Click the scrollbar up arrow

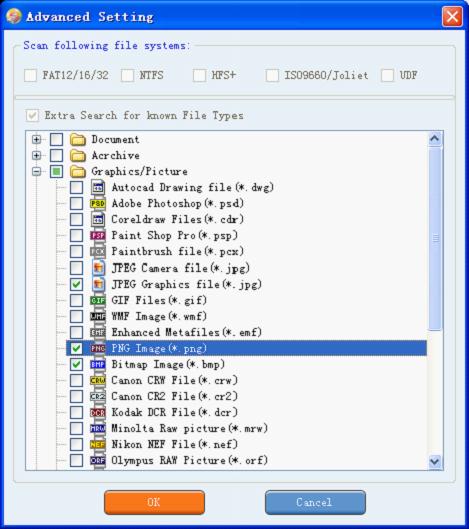click(x=435, y=138)
